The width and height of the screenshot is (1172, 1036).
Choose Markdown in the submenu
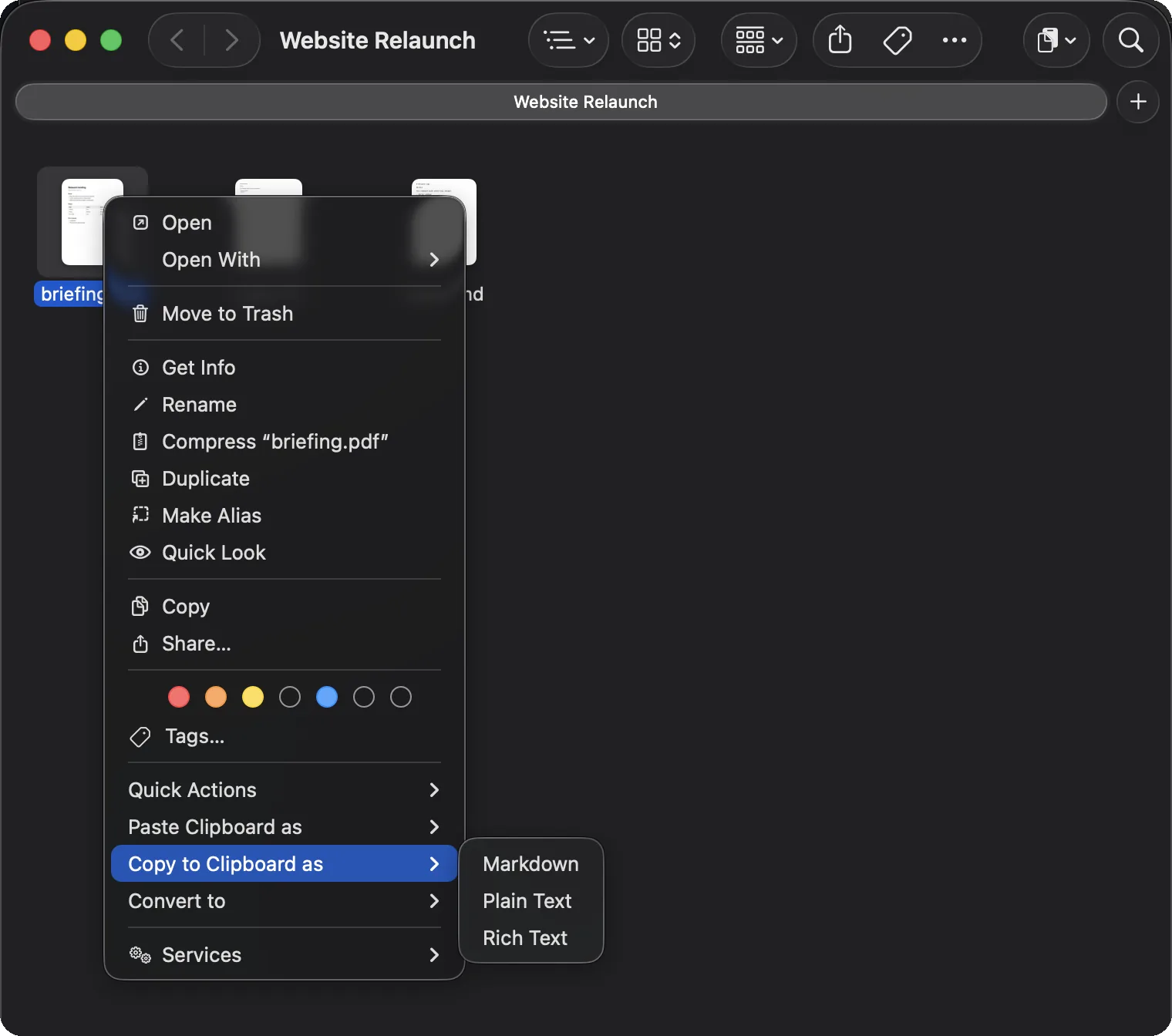pyautogui.click(x=530, y=864)
